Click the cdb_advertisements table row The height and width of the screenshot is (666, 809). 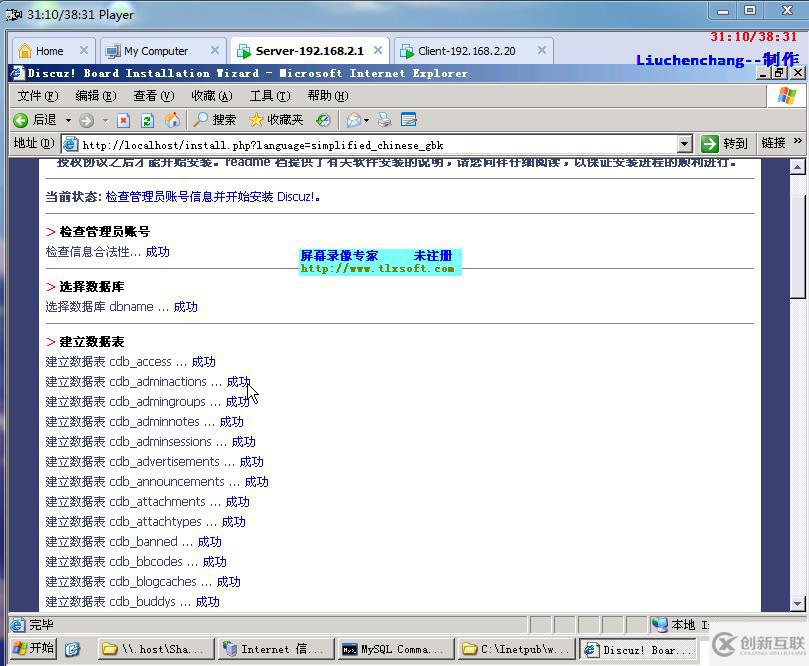155,461
